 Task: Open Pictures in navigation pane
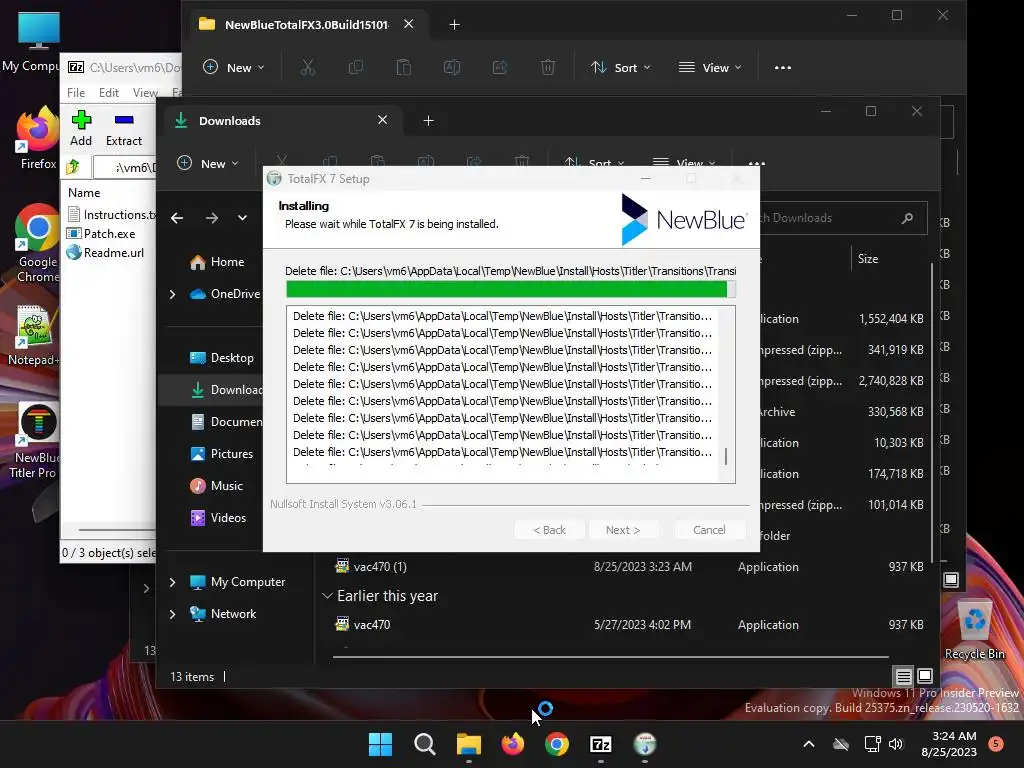pos(222,454)
